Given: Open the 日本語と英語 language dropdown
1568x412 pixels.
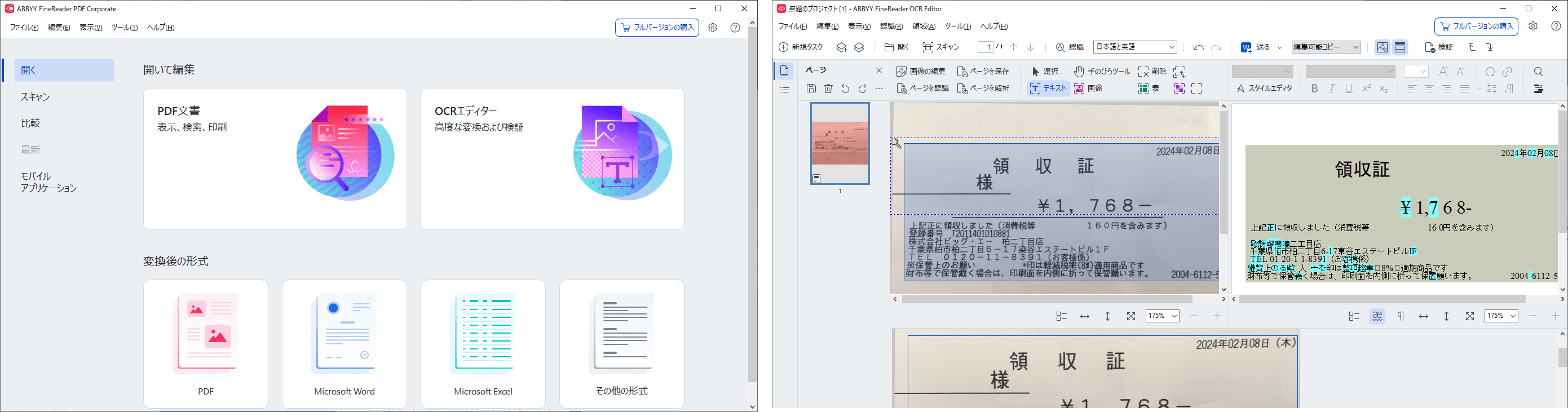Looking at the screenshot, I should coord(1135,47).
